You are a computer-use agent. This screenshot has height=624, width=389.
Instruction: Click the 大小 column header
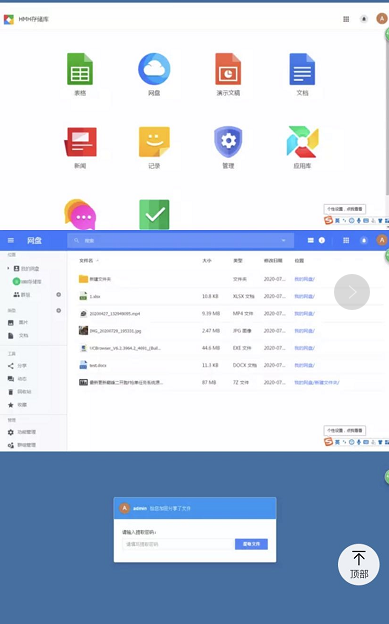[x=207, y=261]
